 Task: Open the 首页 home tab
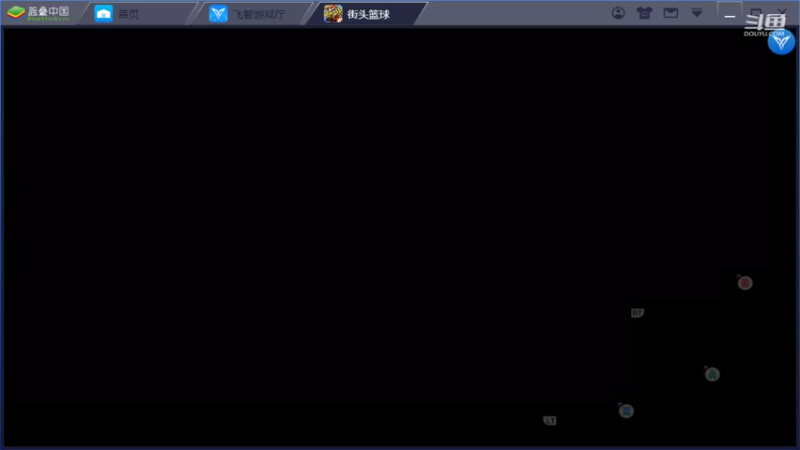point(137,14)
